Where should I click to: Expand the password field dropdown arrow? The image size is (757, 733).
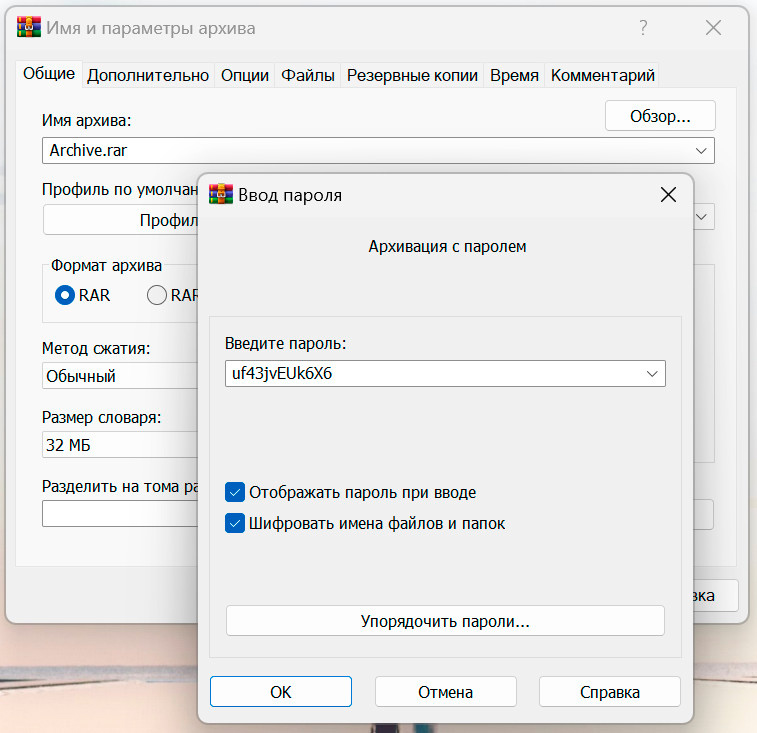coord(652,374)
